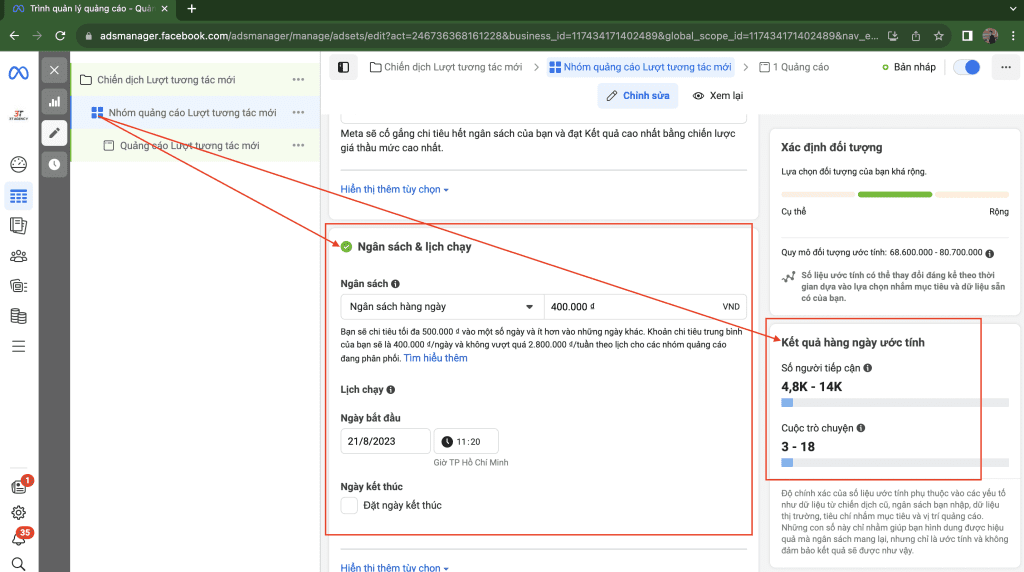Click the share page icon in address bar
Viewport: 1024px width, 572px height.
click(916, 36)
